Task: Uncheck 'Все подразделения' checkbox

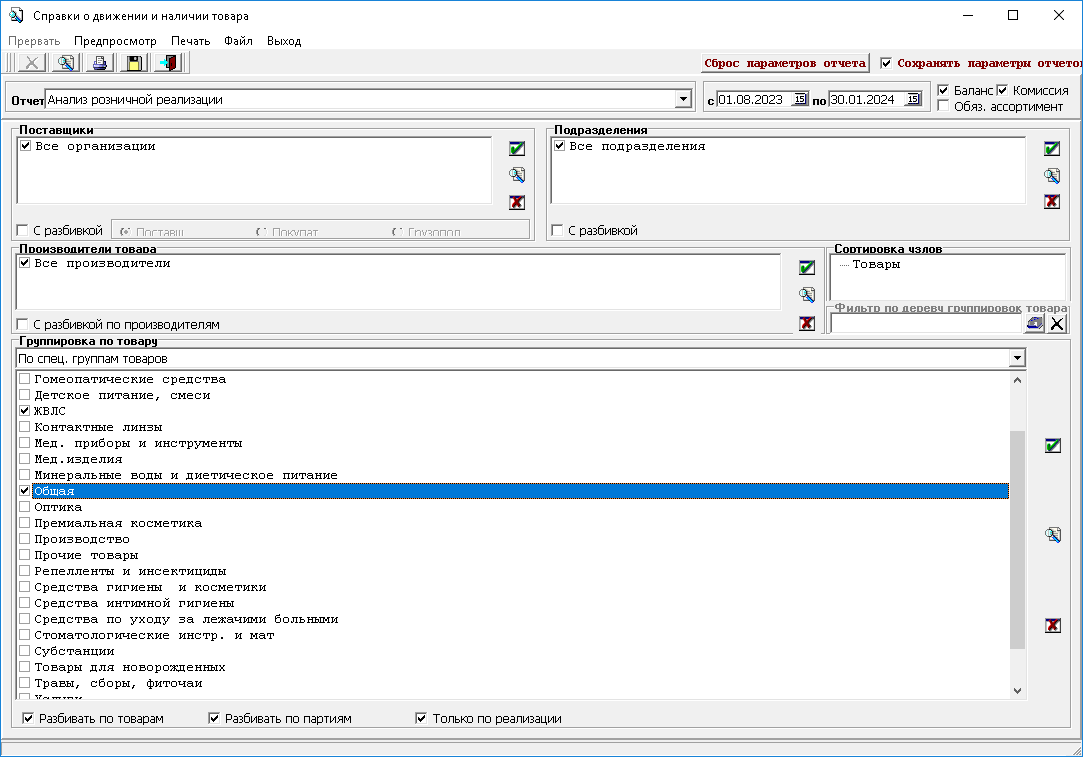Action: pyautogui.click(x=559, y=146)
